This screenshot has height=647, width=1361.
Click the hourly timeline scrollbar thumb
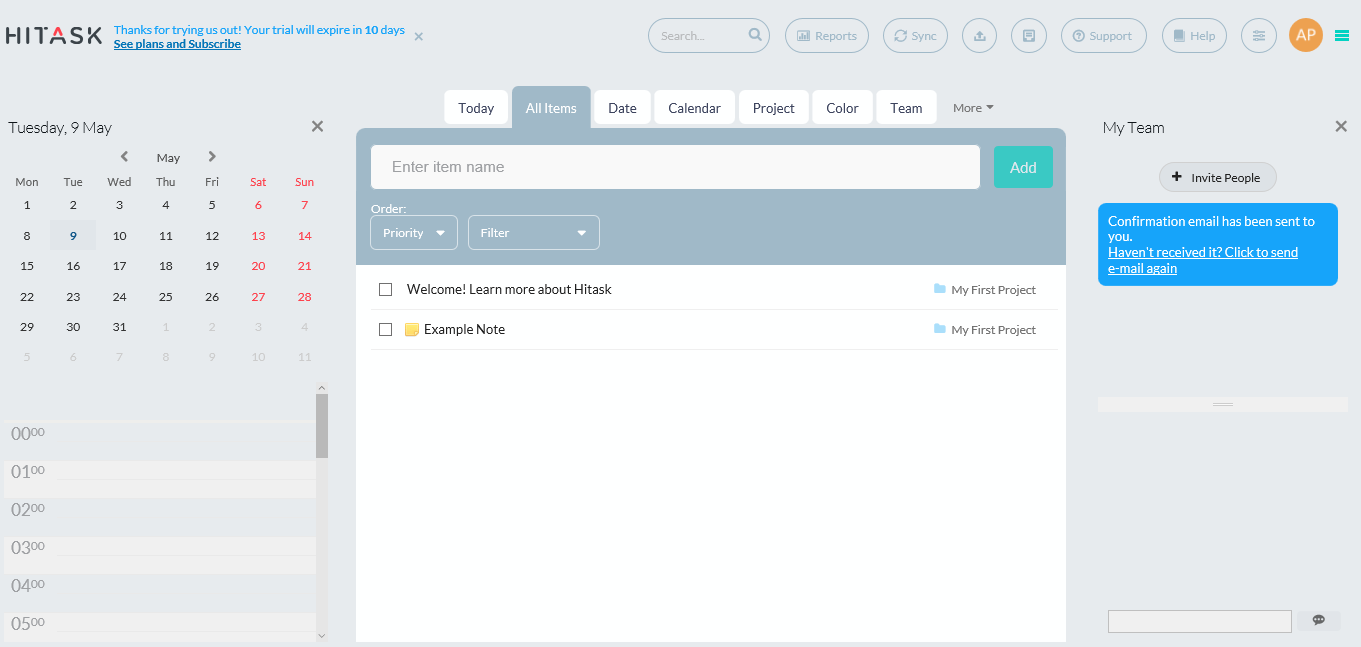click(322, 425)
